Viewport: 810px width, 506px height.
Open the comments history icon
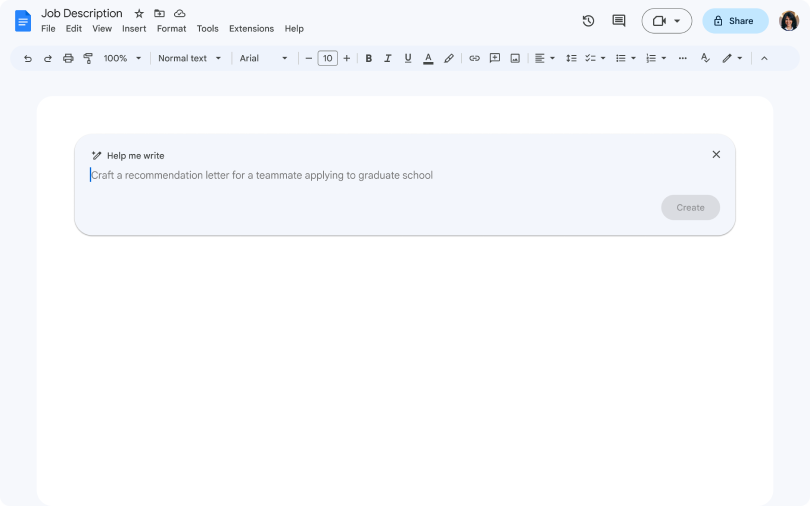click(x=619, y=21)
